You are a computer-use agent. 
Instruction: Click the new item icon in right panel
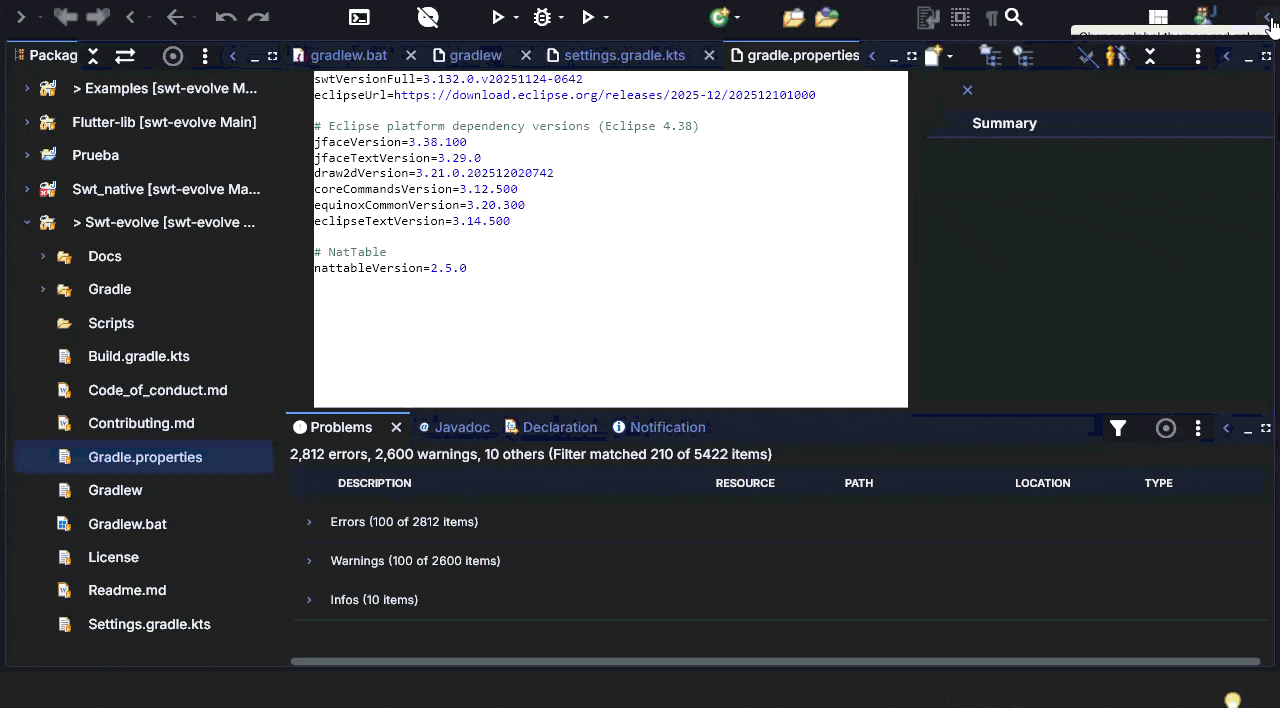click(933, 56)
